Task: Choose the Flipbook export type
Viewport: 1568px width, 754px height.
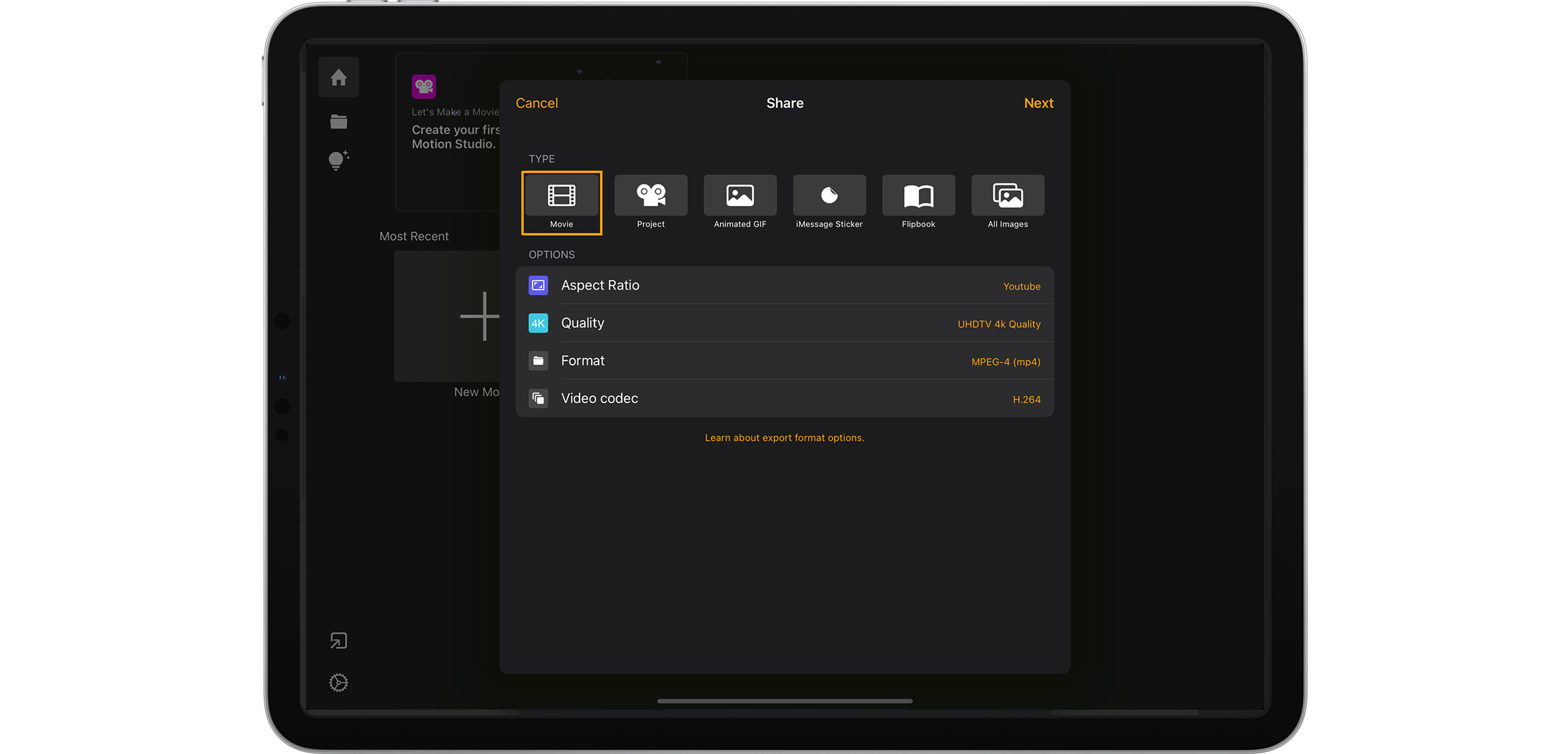Action: coord(918,202)
